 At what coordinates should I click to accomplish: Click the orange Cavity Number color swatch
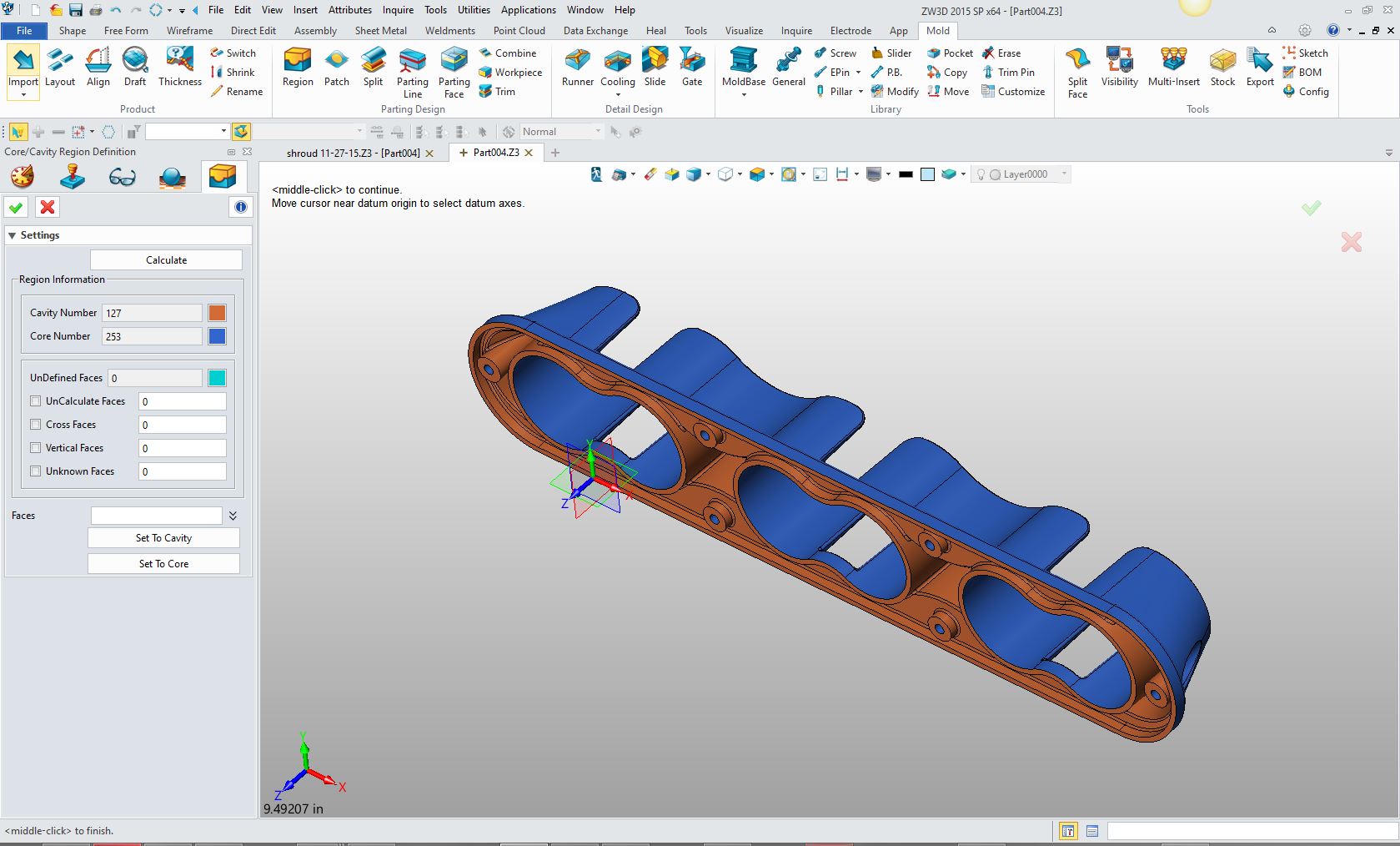[217, 313]
